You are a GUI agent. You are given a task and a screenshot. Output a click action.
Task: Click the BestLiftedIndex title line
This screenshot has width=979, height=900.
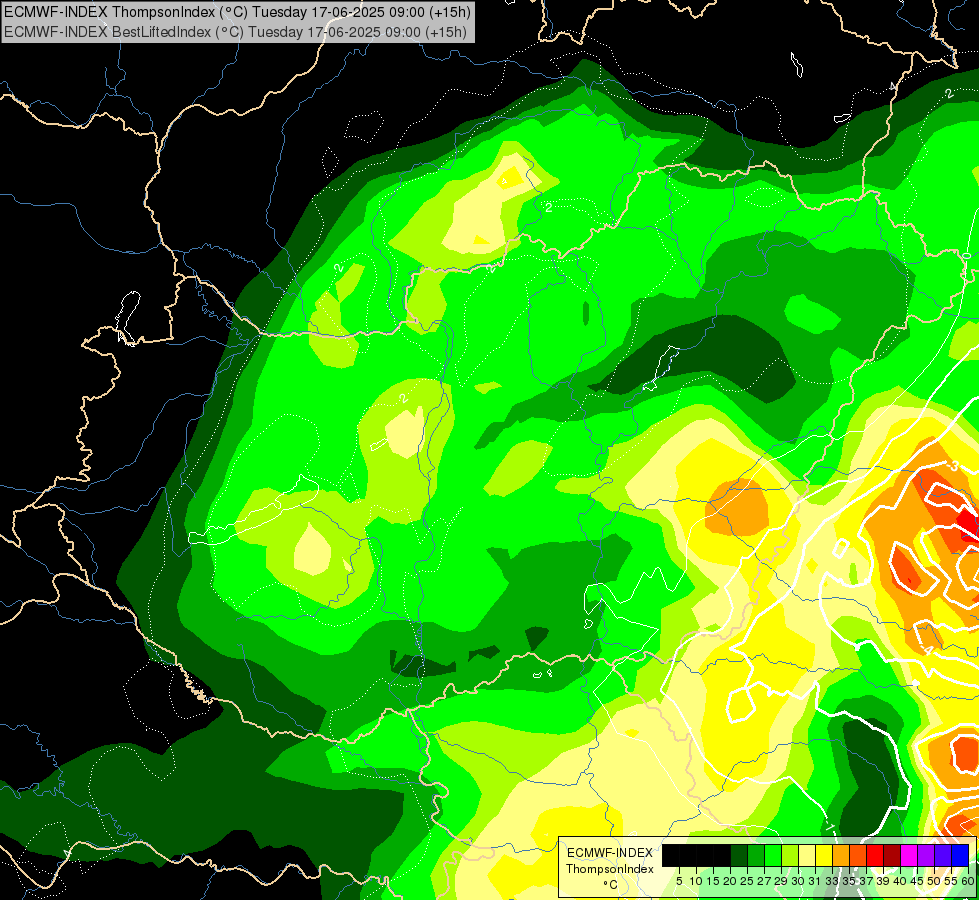pos(235,31)
